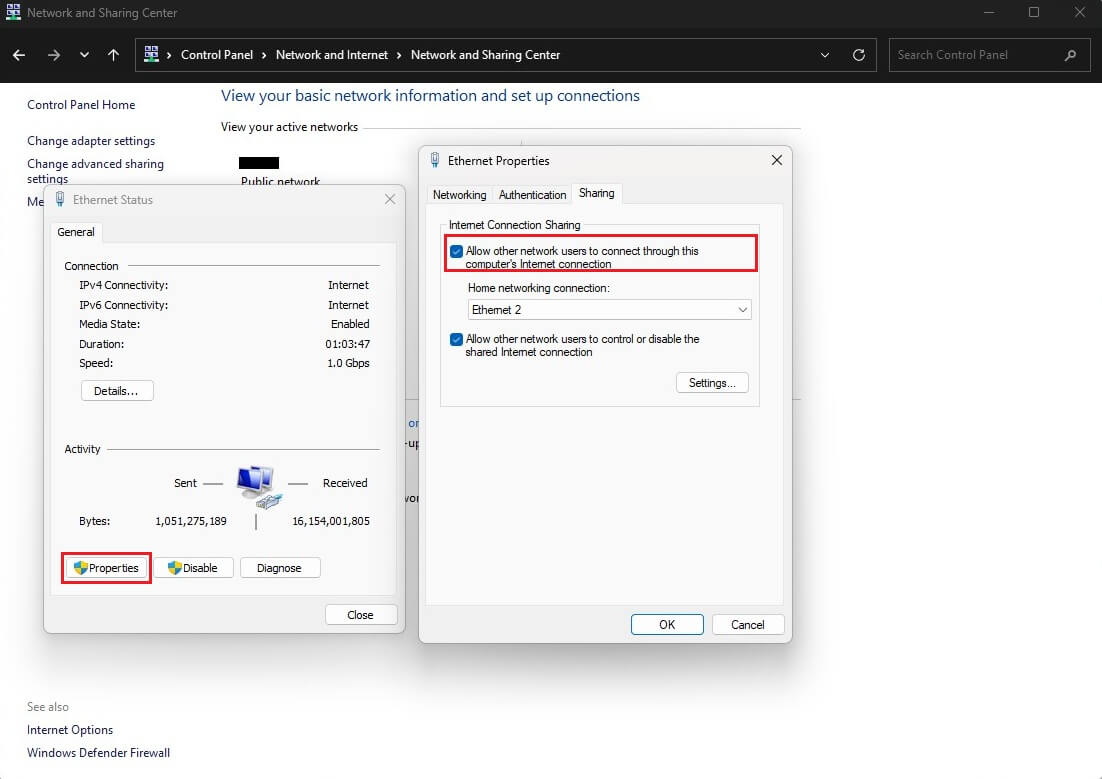Switch to the Authentication tab
The height and width of the screenshot is (779, 1102).
[531, 194]
